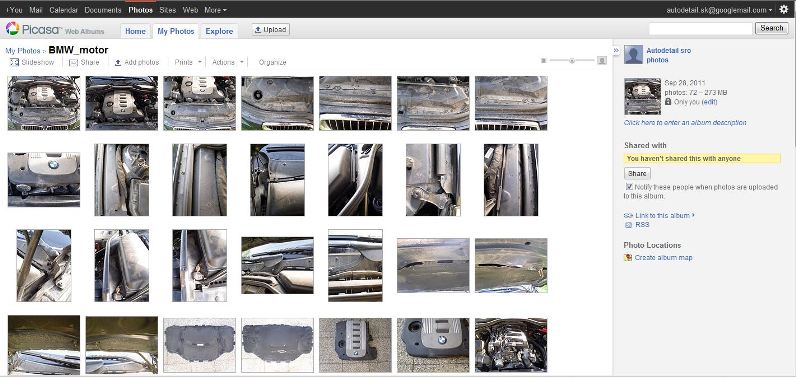796x378 pixels.
Task: Open Calendar in the top bar
Action: coord(63,10)
